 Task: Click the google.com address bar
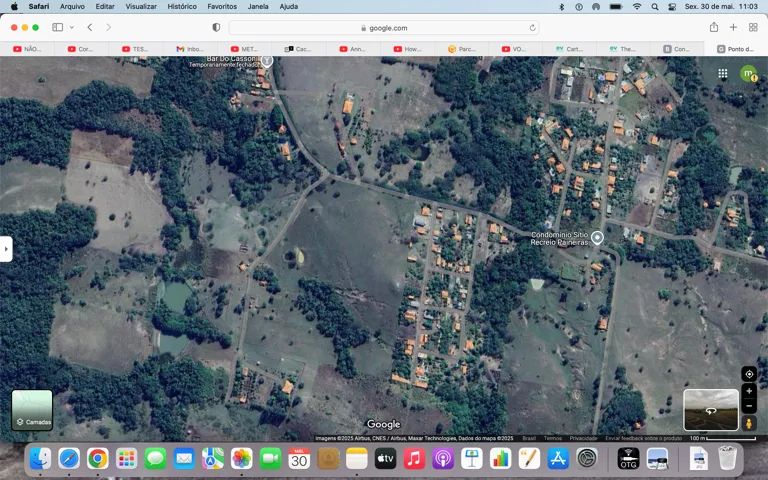[384, 28]
